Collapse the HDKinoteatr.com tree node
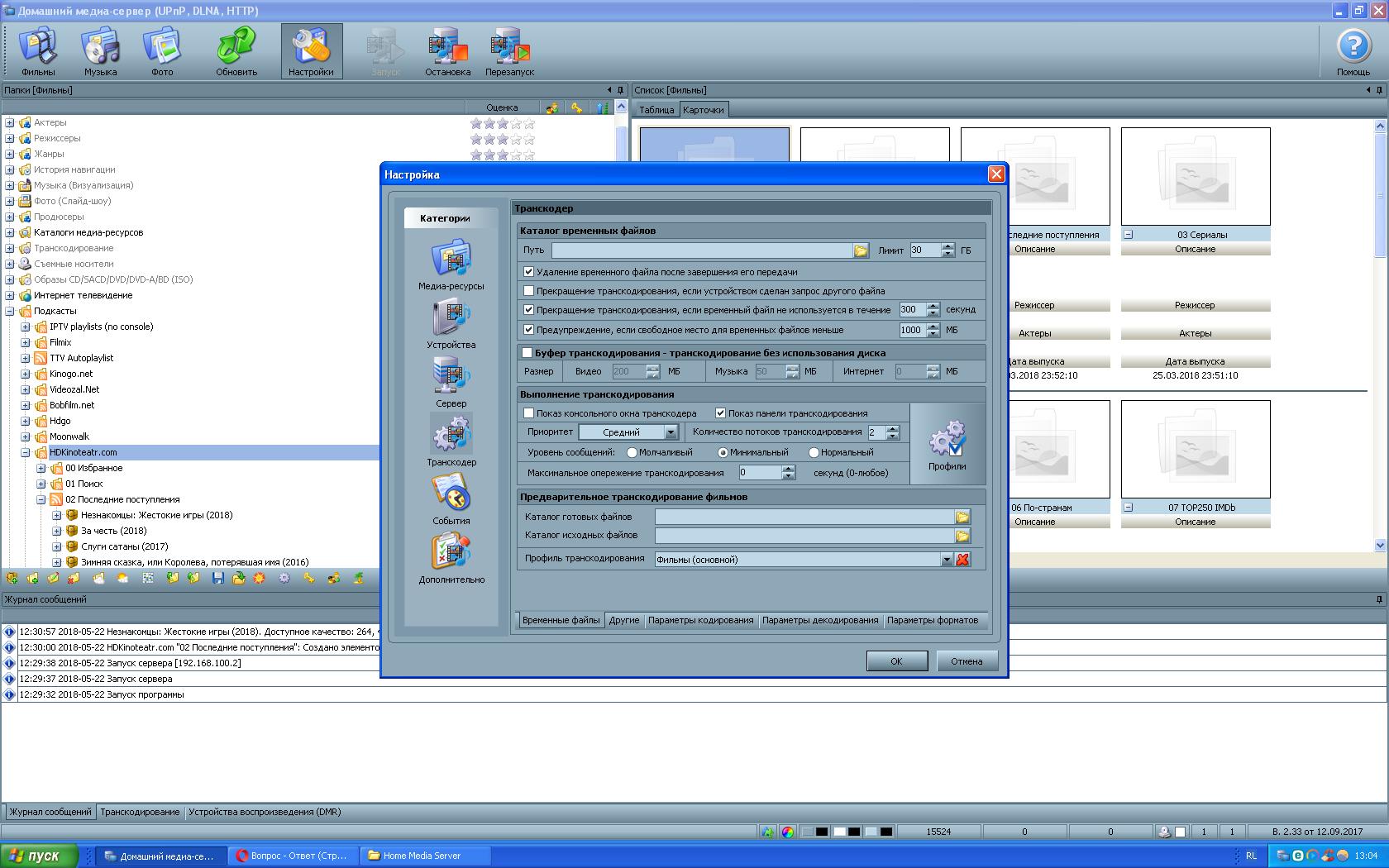 click(26, 453)
